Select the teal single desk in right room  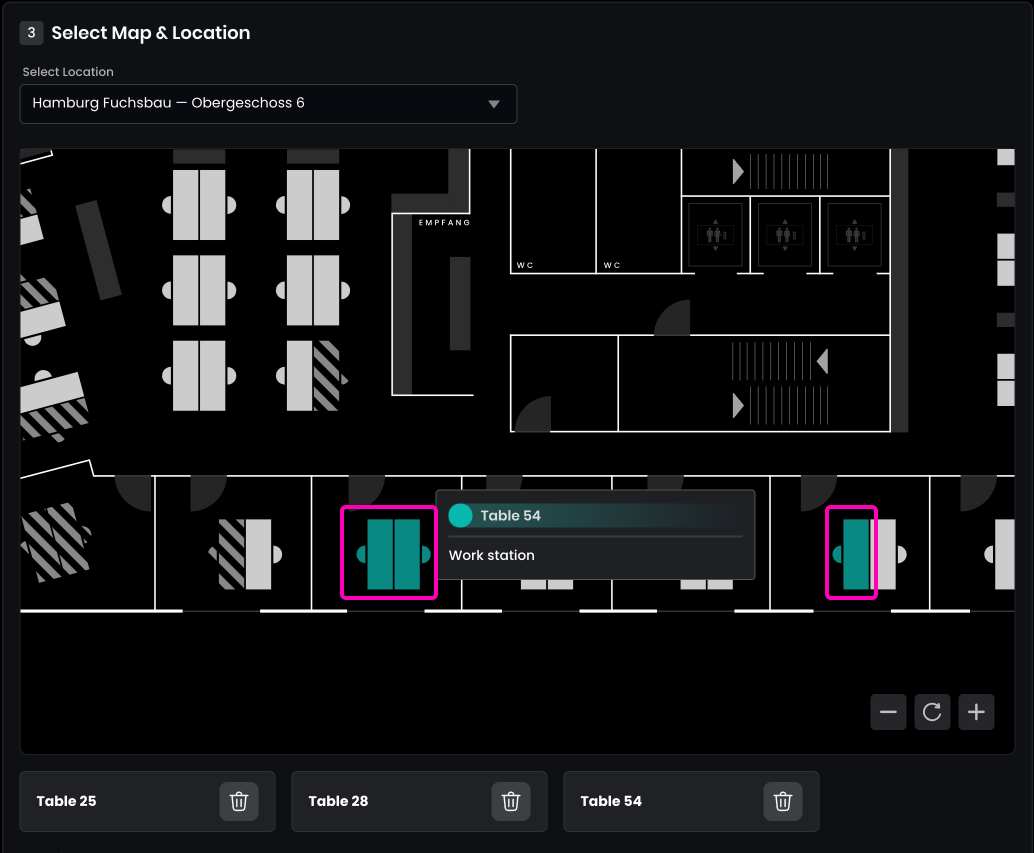[x=855, y=554]
